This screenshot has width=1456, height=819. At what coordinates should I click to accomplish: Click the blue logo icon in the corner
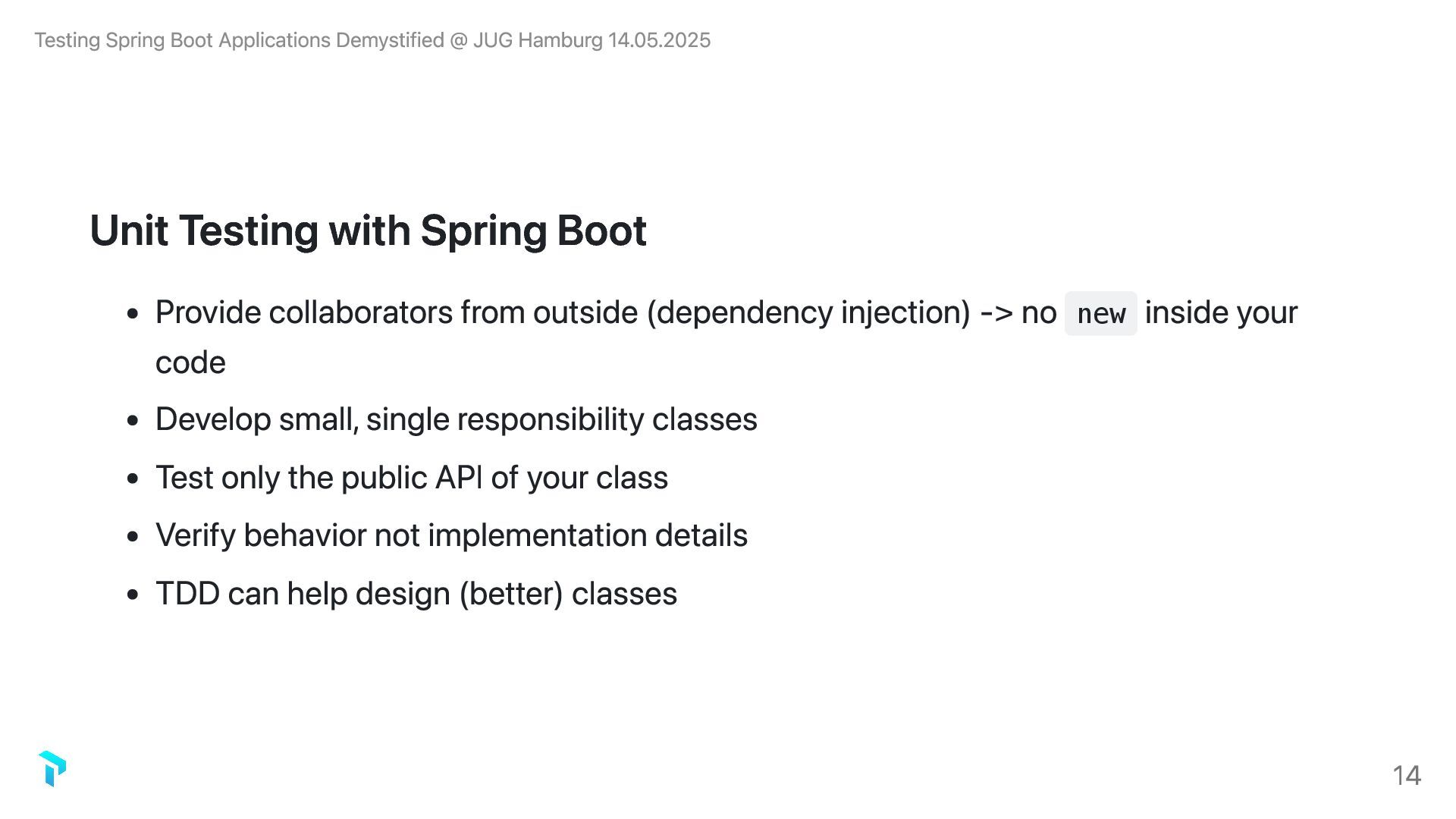coord(52,768)
